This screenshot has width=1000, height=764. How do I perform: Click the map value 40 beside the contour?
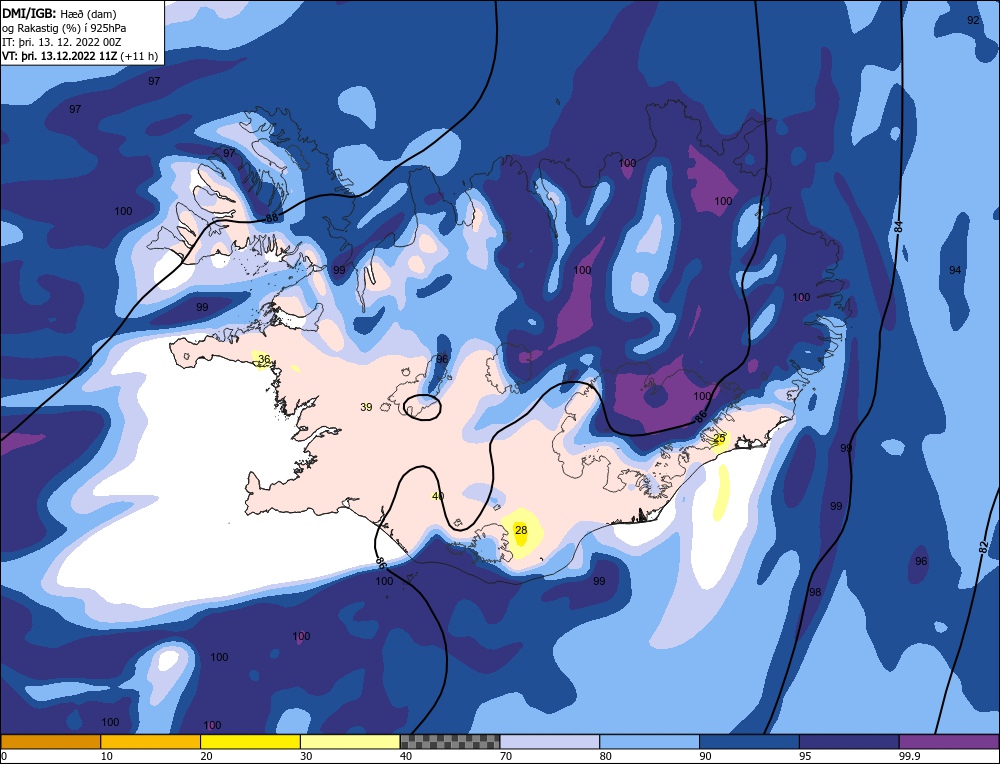pyautogui.click(x=438, y=496)
